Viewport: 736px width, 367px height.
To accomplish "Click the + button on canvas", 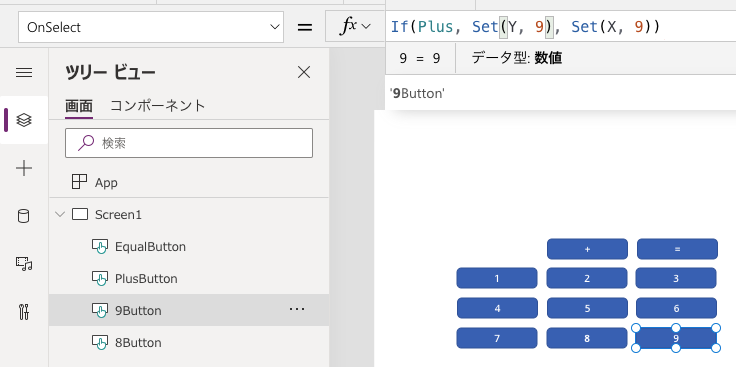I will [x=587, y=249].
